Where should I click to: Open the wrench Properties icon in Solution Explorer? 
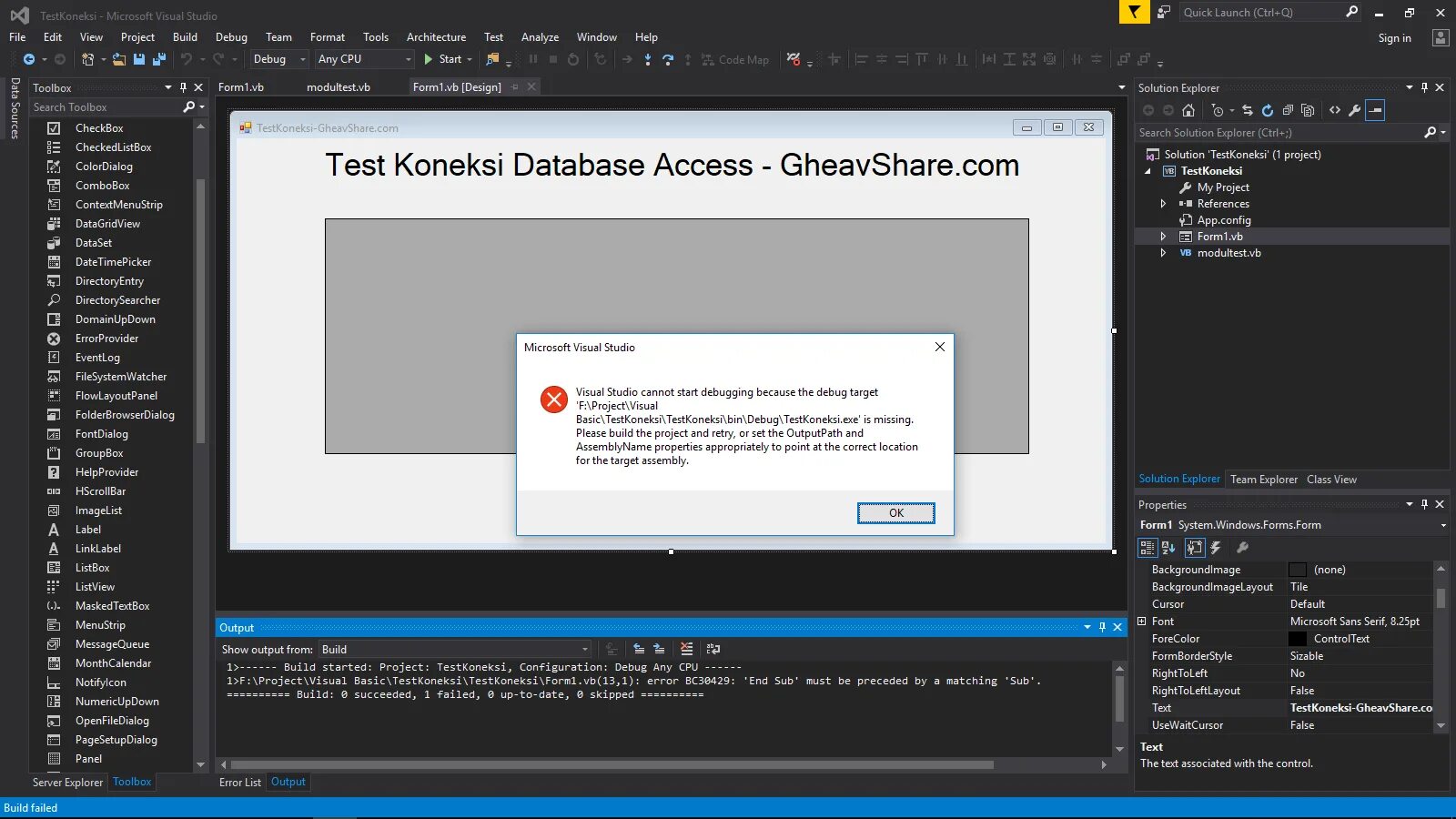(x=1355, y=110)
